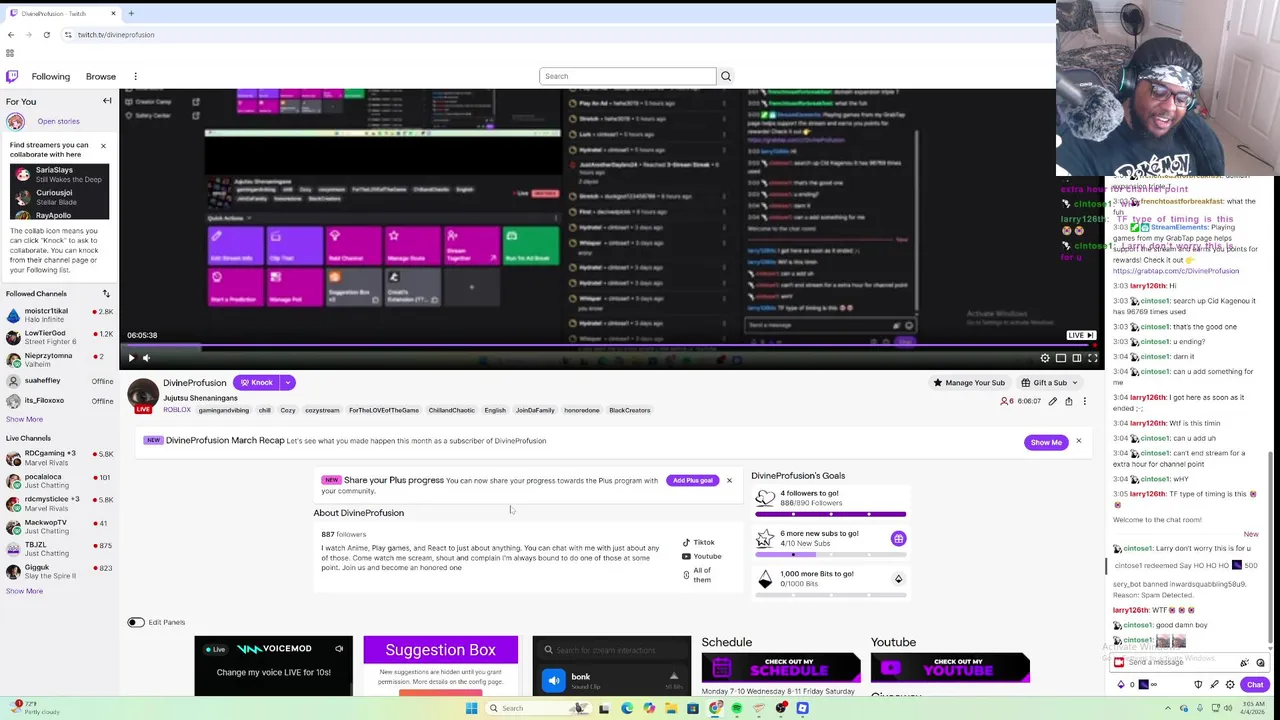Edit the stream info with pencil icon
The width and height of the screenshot is (1280, 720).
coord(1052,401)
